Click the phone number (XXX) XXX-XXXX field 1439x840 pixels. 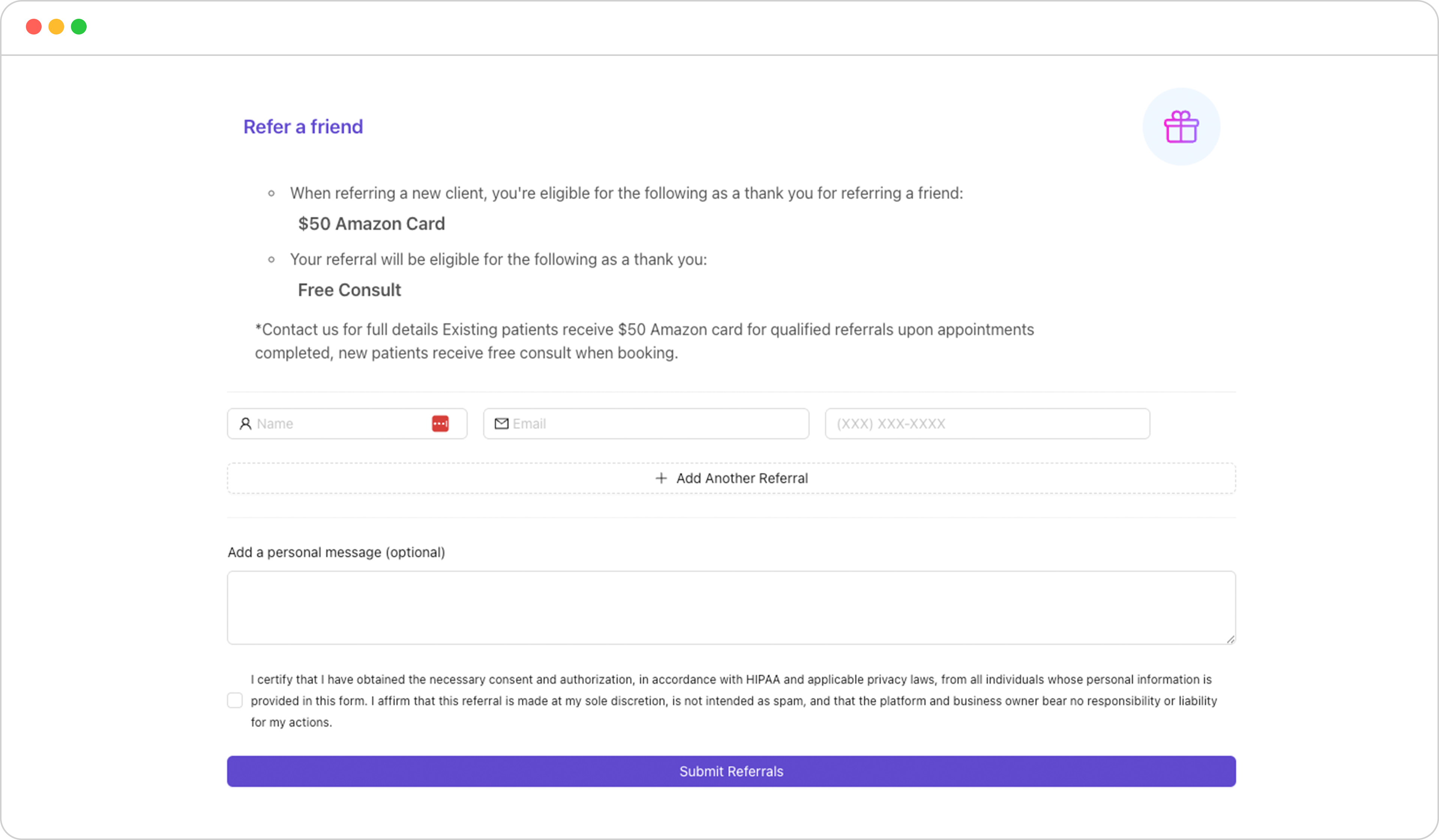[x=987, y=423]
